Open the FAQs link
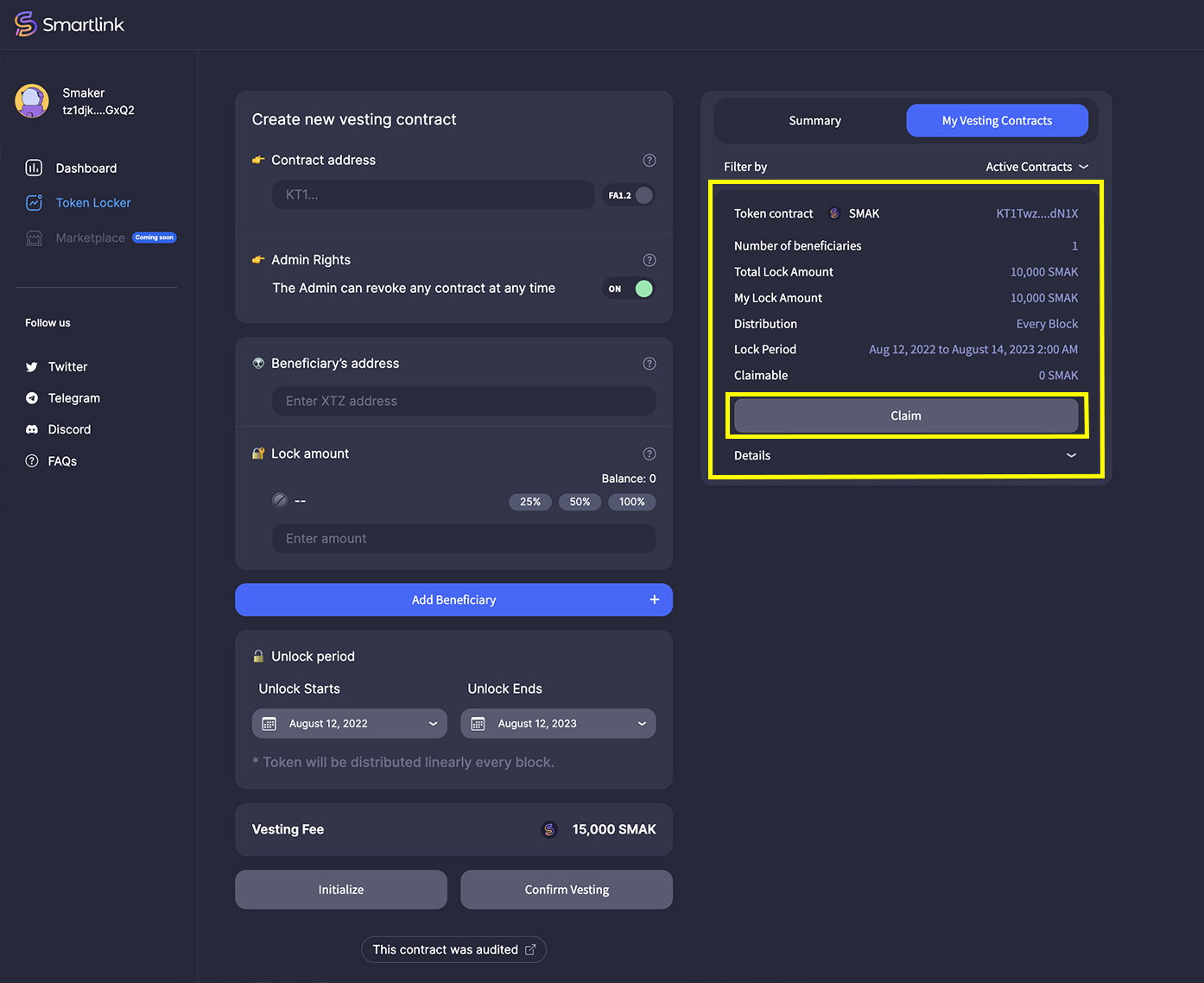 (x=62, y=461)
